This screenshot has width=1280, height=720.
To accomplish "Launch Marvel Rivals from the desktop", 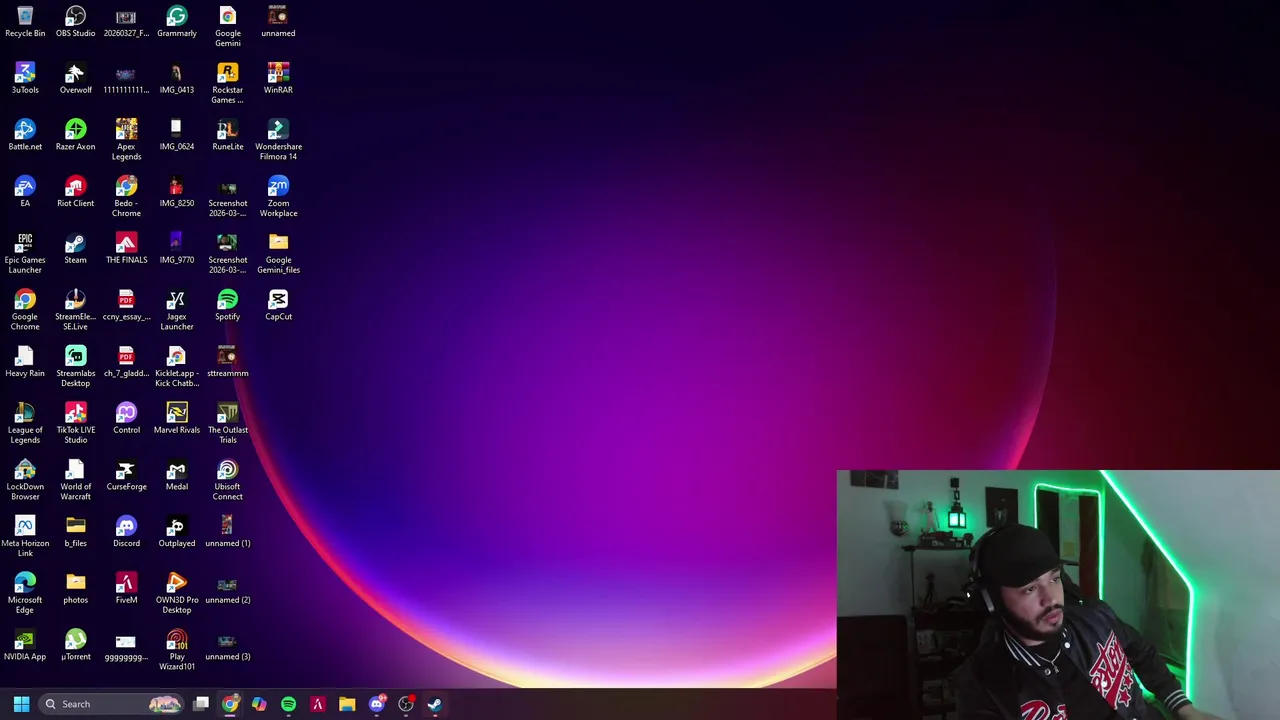I will pyautogui.click(x=177, y=419).
